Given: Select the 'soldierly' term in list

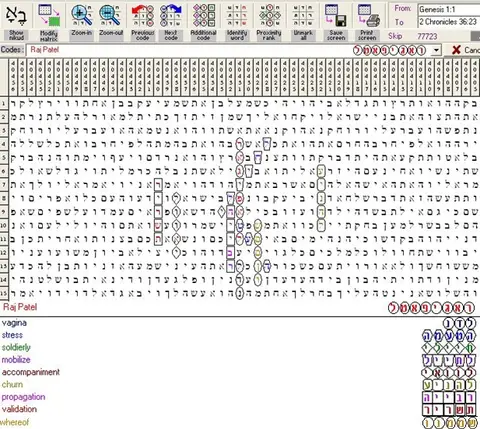Looking at the screenshot, I should [16, 347].
